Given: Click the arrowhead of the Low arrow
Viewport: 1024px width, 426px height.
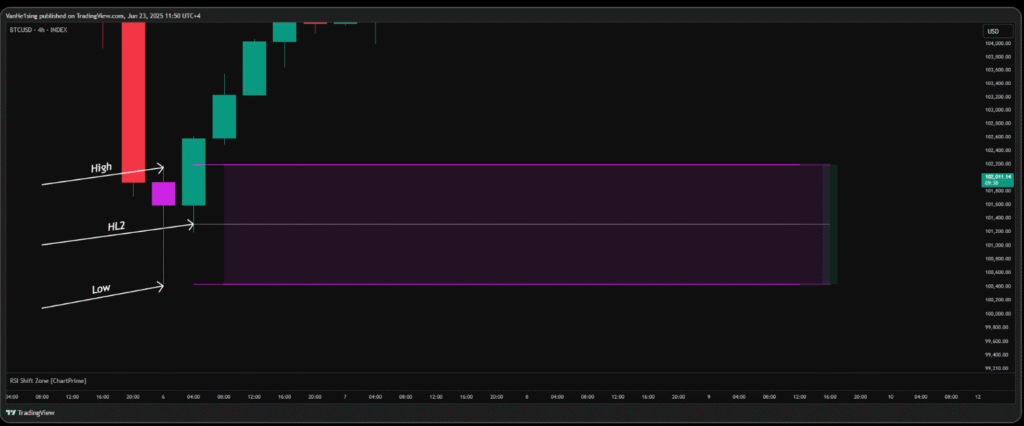Looking at the screenshot, I should pyautogui.click(x=160, y=288).
